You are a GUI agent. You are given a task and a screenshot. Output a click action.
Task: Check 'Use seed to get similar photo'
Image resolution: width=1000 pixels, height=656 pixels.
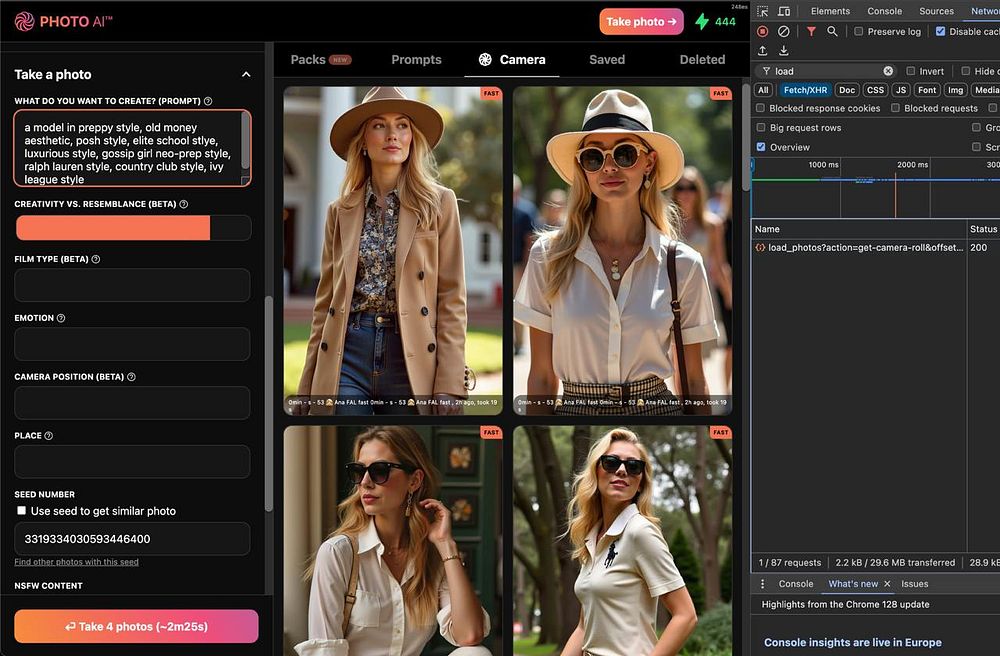coord(22,511)
